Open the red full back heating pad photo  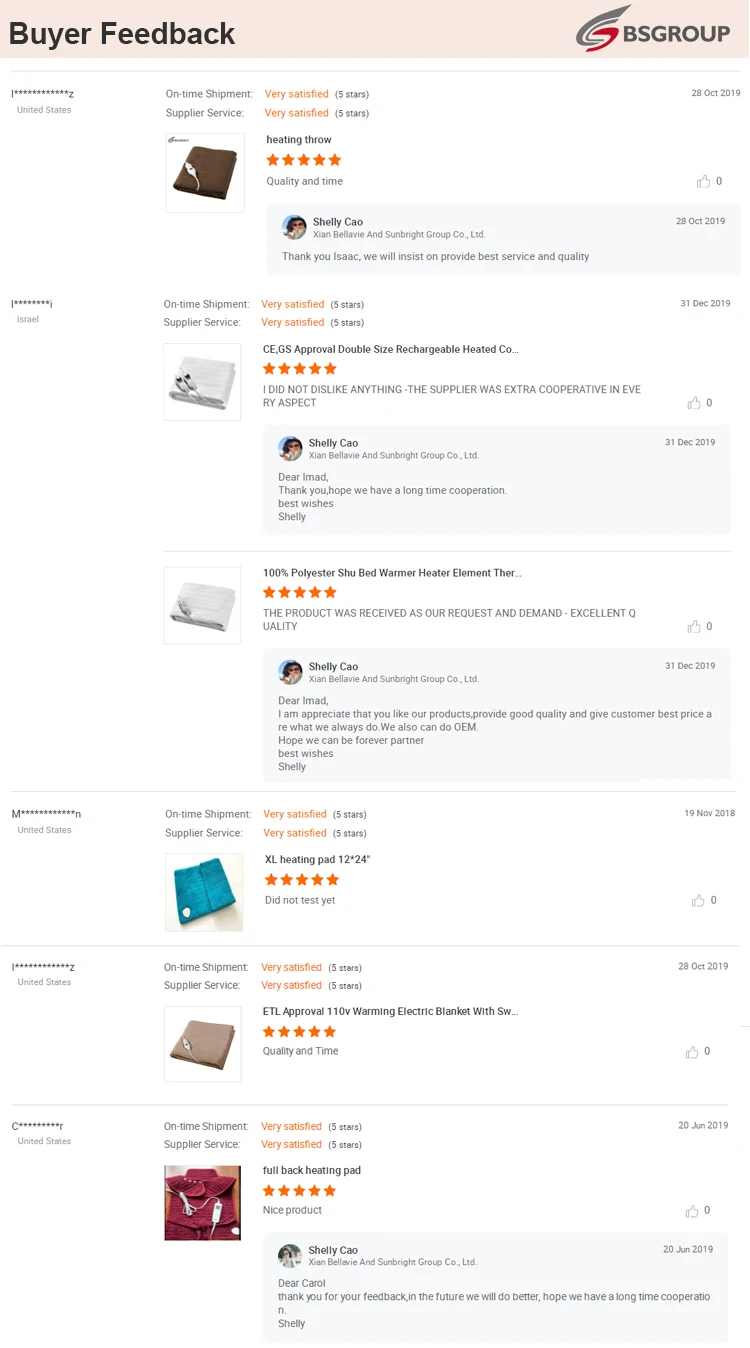[x=203, y=1203]
